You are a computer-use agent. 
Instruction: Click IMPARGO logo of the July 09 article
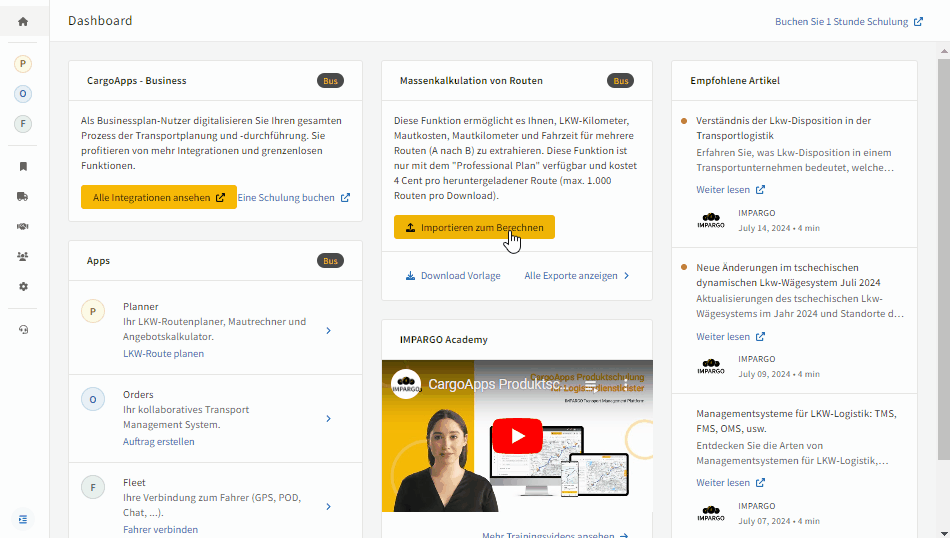(x=711, y=367)
